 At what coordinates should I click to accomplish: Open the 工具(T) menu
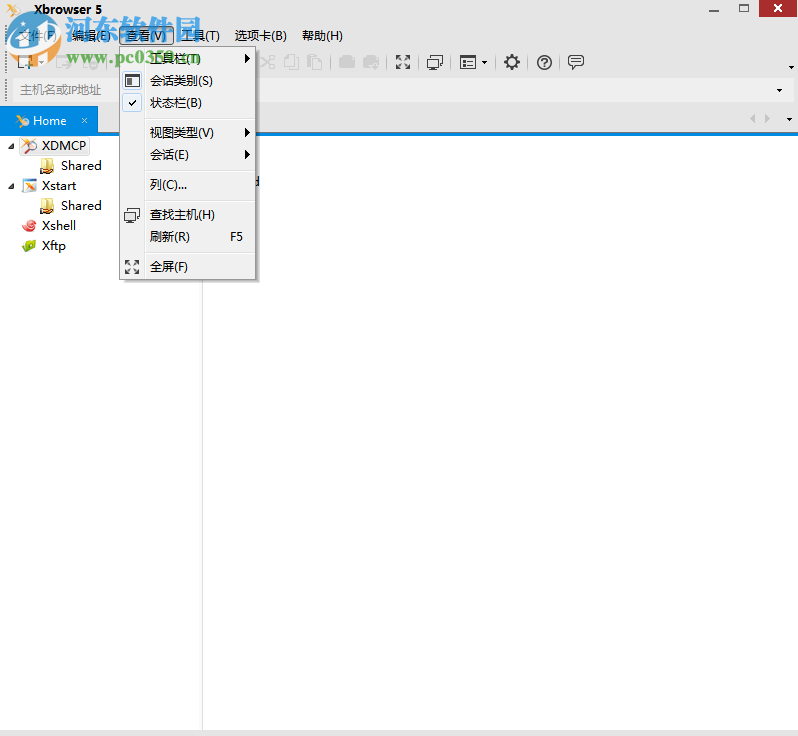pyautogui.click(x=201, y=36)
